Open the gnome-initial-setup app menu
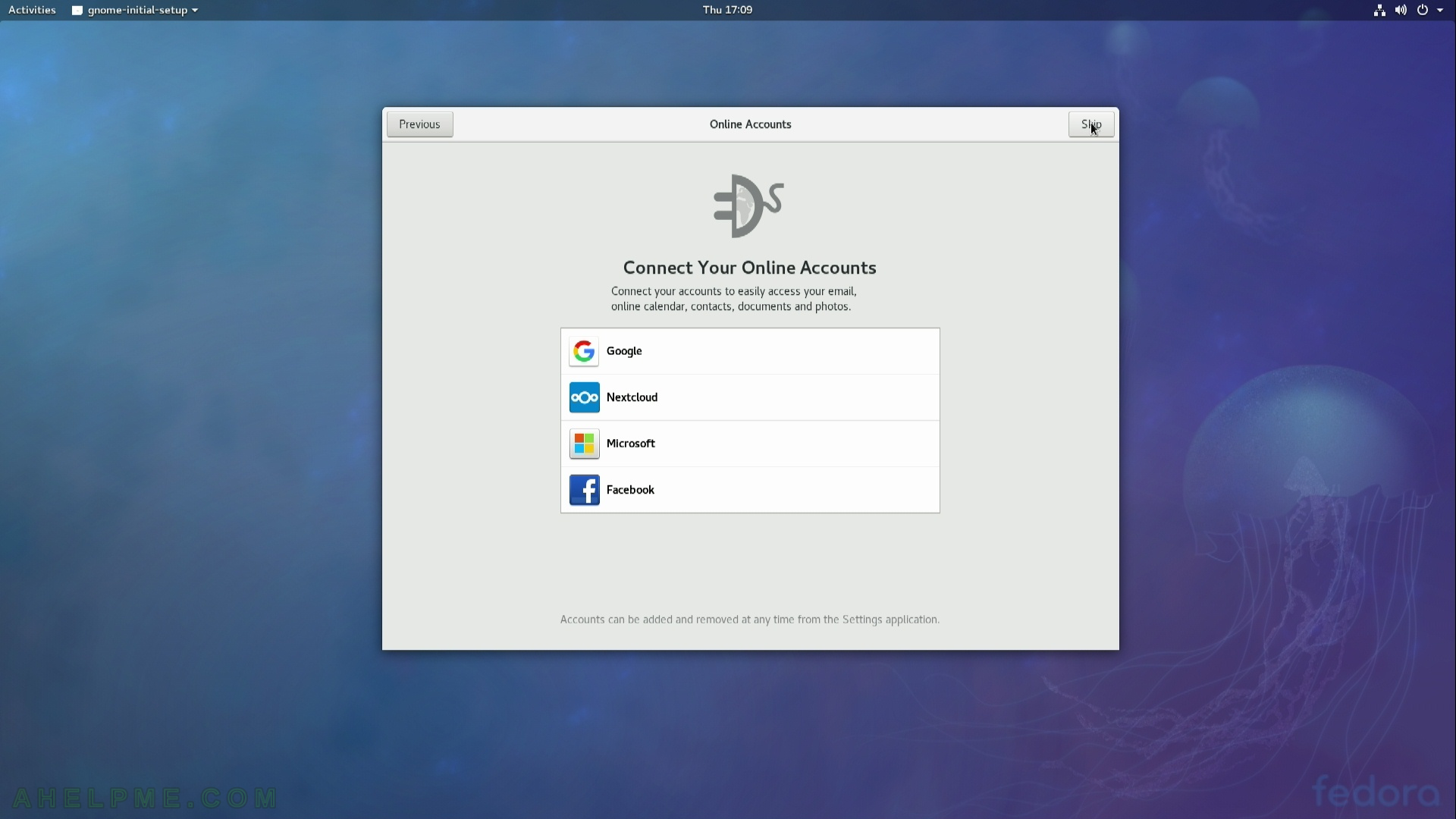The width and height of the screenshot is (1456, 819). (x=135, y=10)
